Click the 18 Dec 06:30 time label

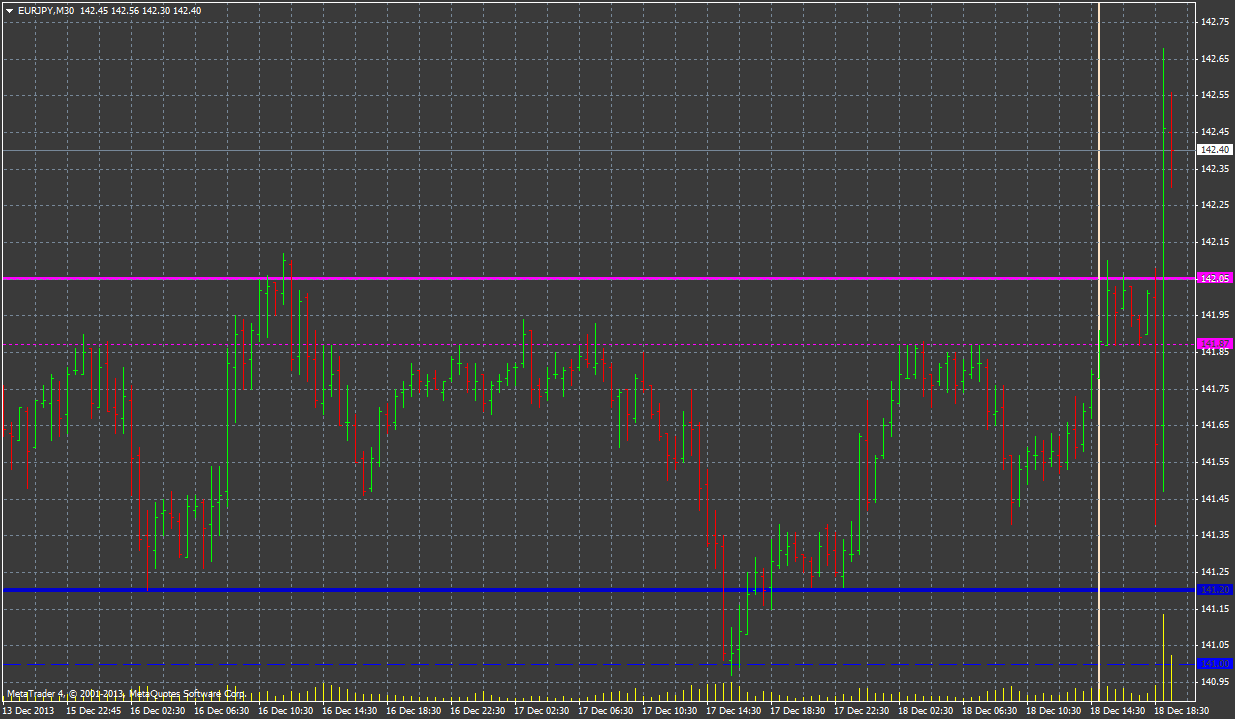tap(990, 711)
